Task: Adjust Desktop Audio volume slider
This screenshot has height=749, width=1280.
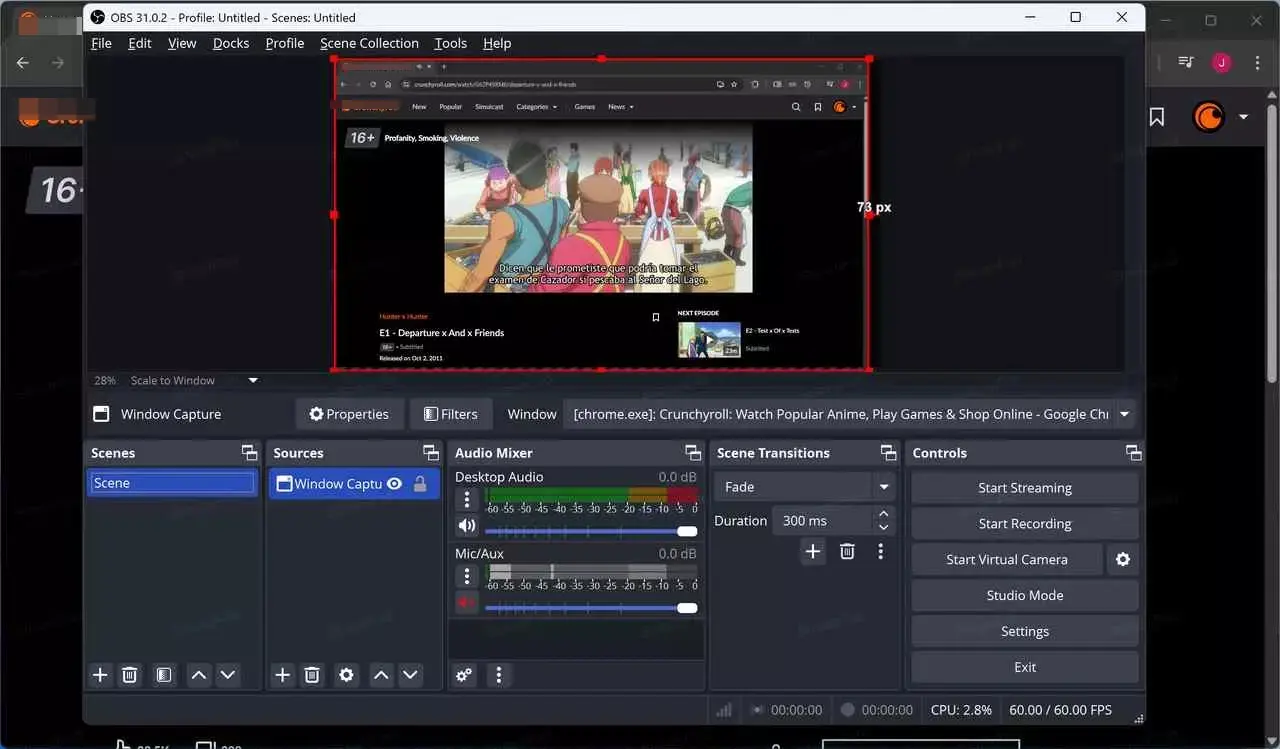Action: click(x=591, y=531)
